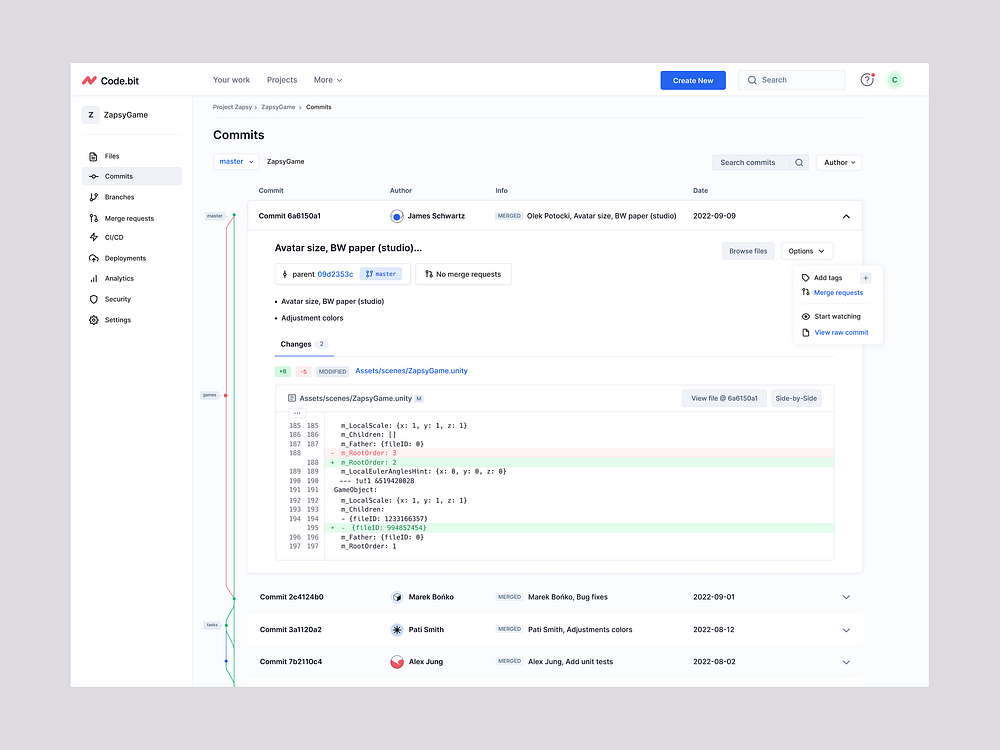Open the Author filter dropdown

[x=839, y=162]
